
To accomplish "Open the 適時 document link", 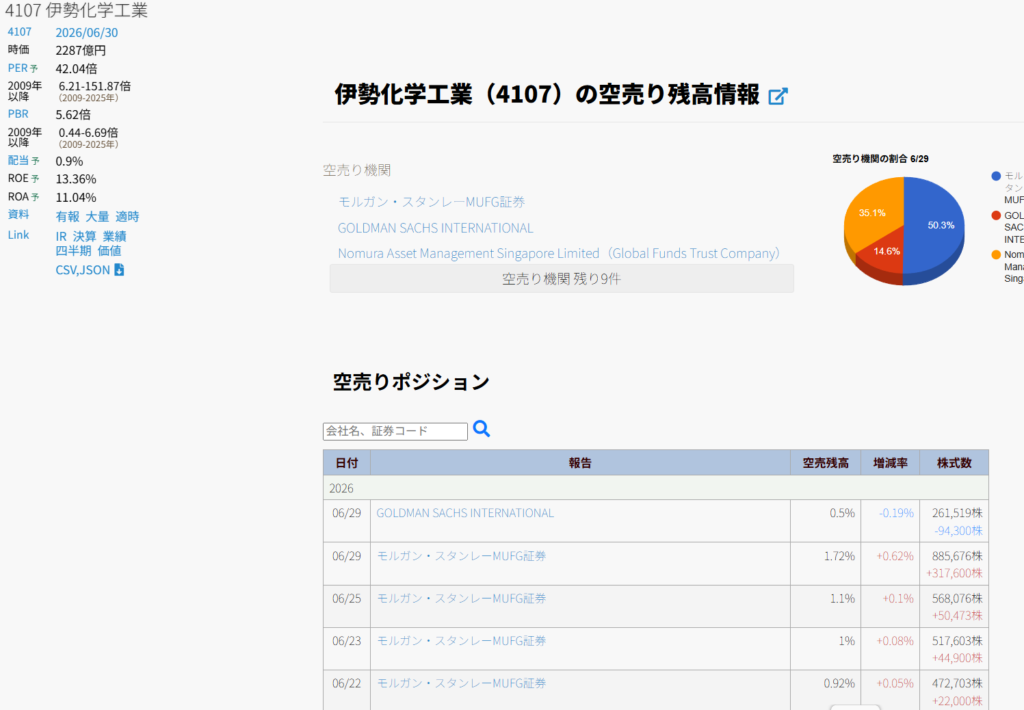I will 127,216.
